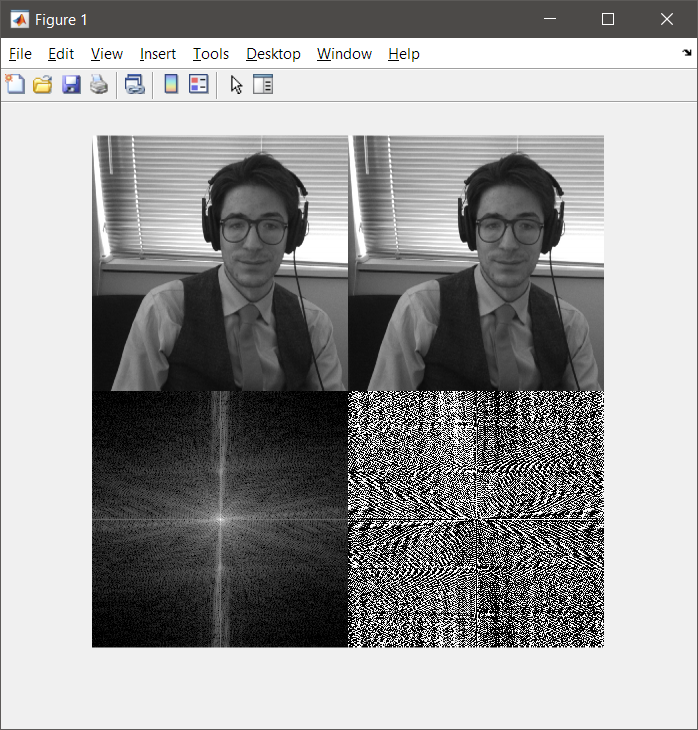The width and height of the screenshot is (698, 730).
Task: Open the Desktop menu
Action: click(x=273, y=54)
